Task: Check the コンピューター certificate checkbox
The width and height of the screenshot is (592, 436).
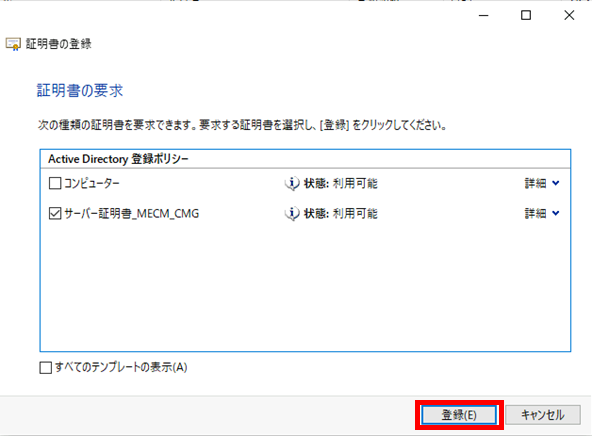Action: pos(55,183)
